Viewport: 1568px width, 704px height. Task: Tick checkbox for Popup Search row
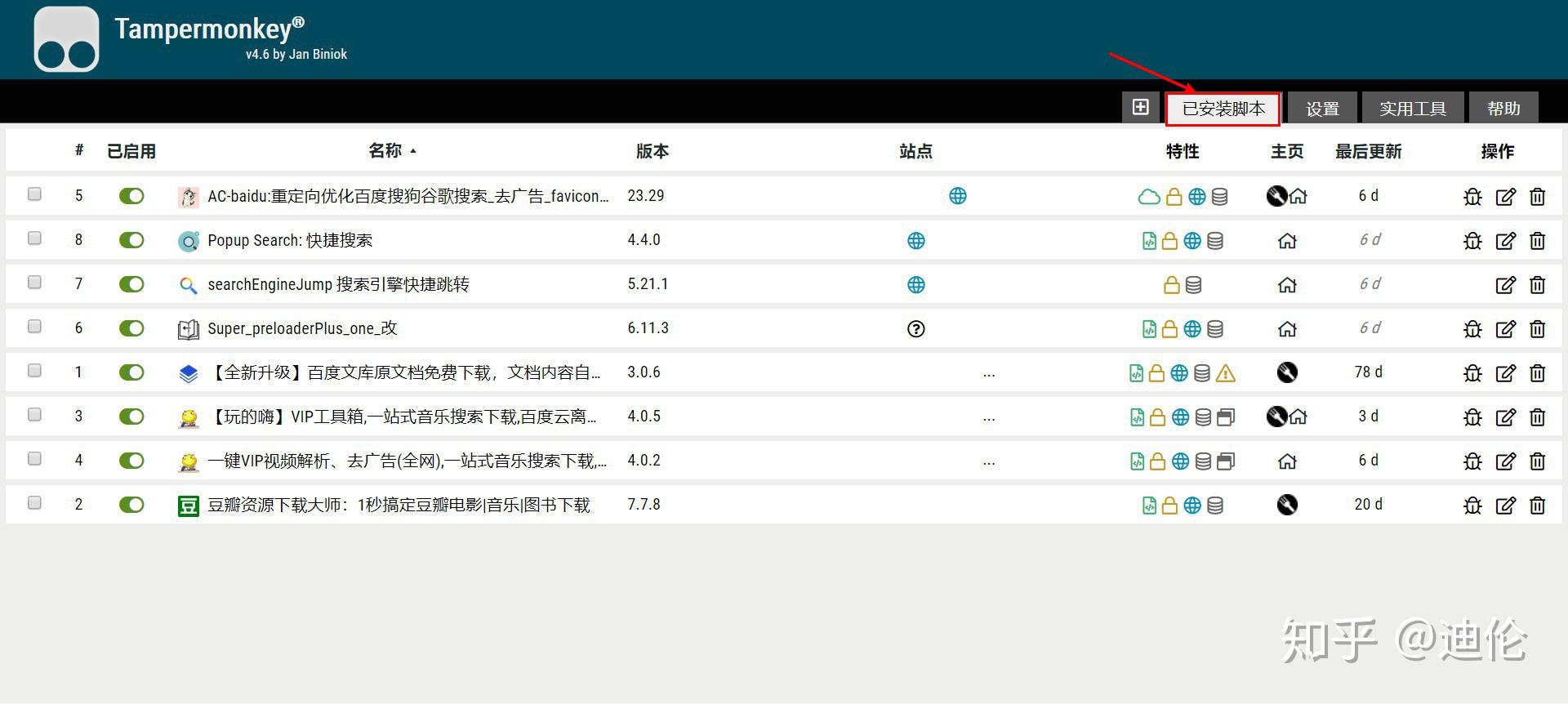click(34, 238)
